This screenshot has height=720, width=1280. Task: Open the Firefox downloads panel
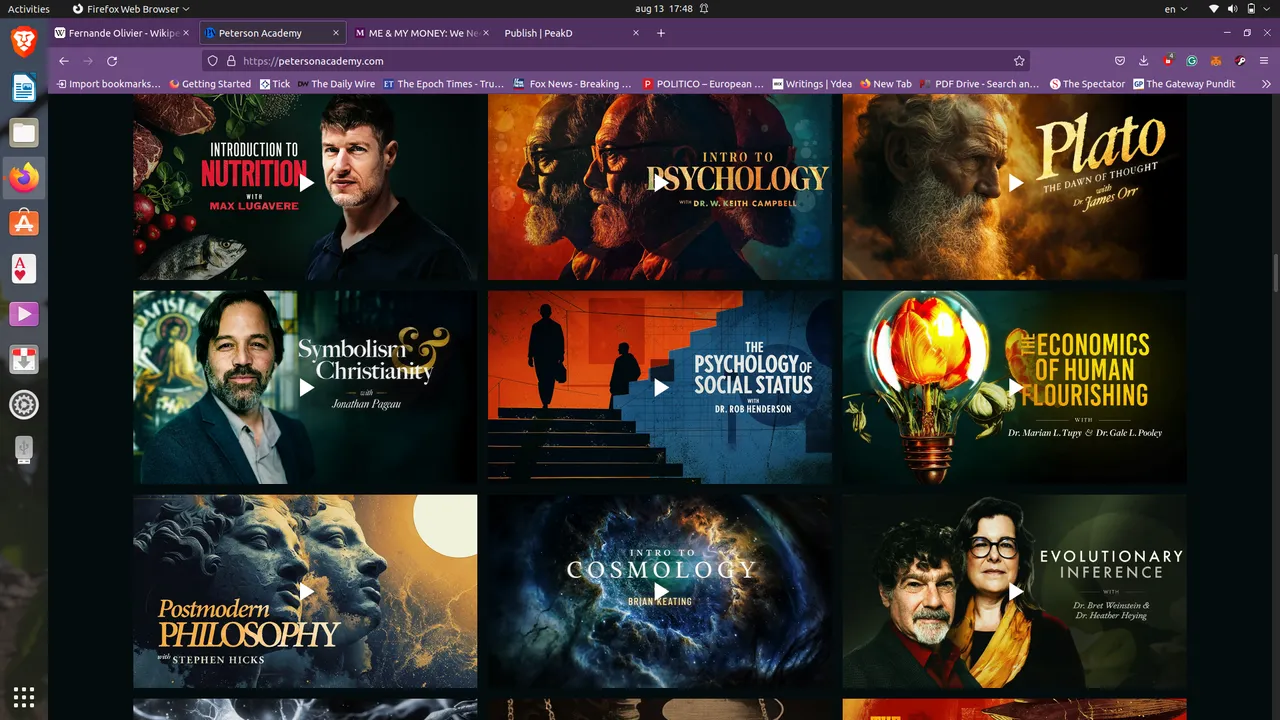click(1144, 61)
